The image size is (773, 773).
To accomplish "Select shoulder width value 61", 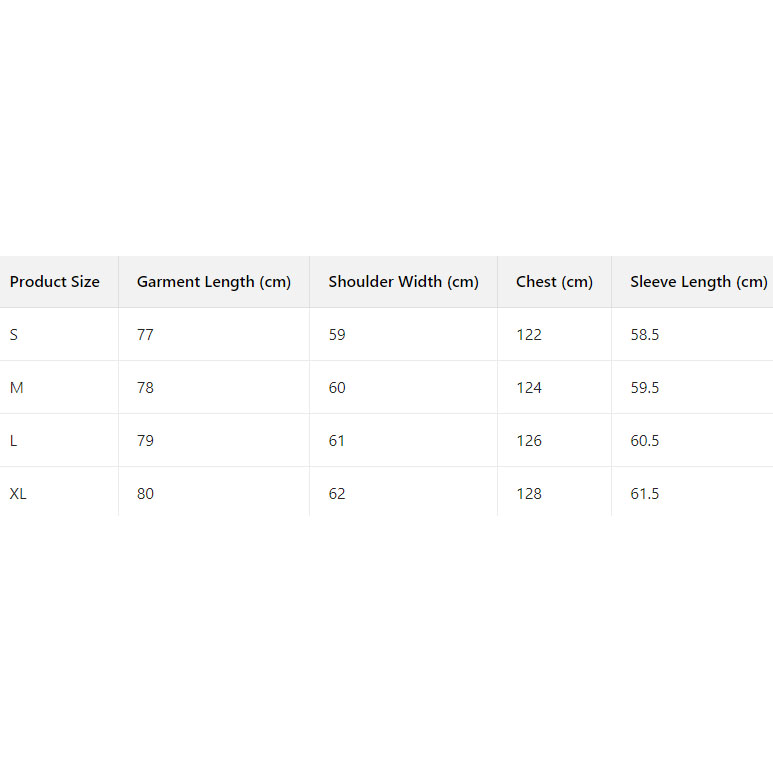I will [x=337, y=441].
